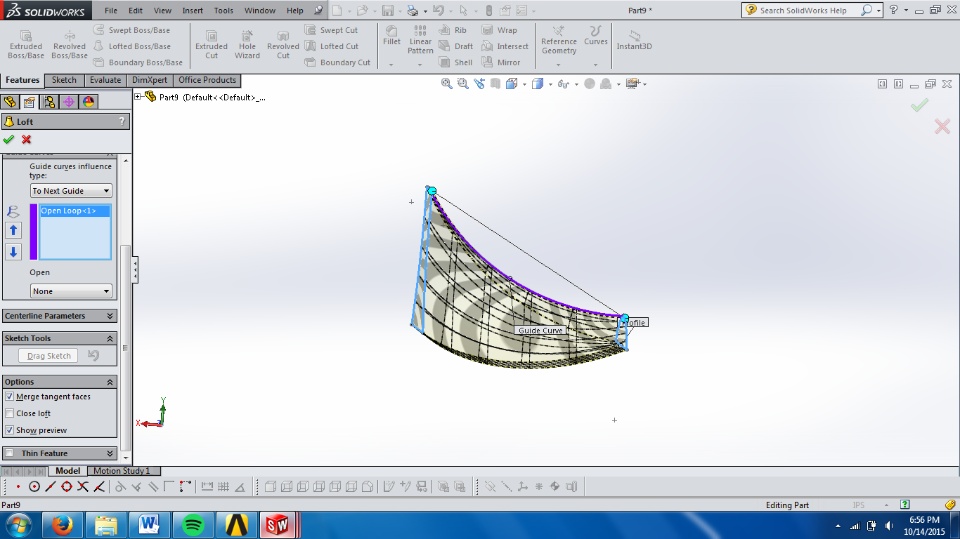Toggle Instant3D mode
The image size is (960, 539).
pos(634,40)
